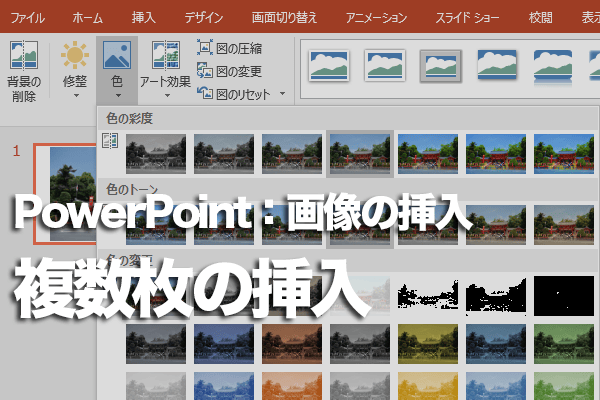This screenshot has width=600, height=400.
Task: Apply the fourth picture style in gallery
Action: click(497, 64)
